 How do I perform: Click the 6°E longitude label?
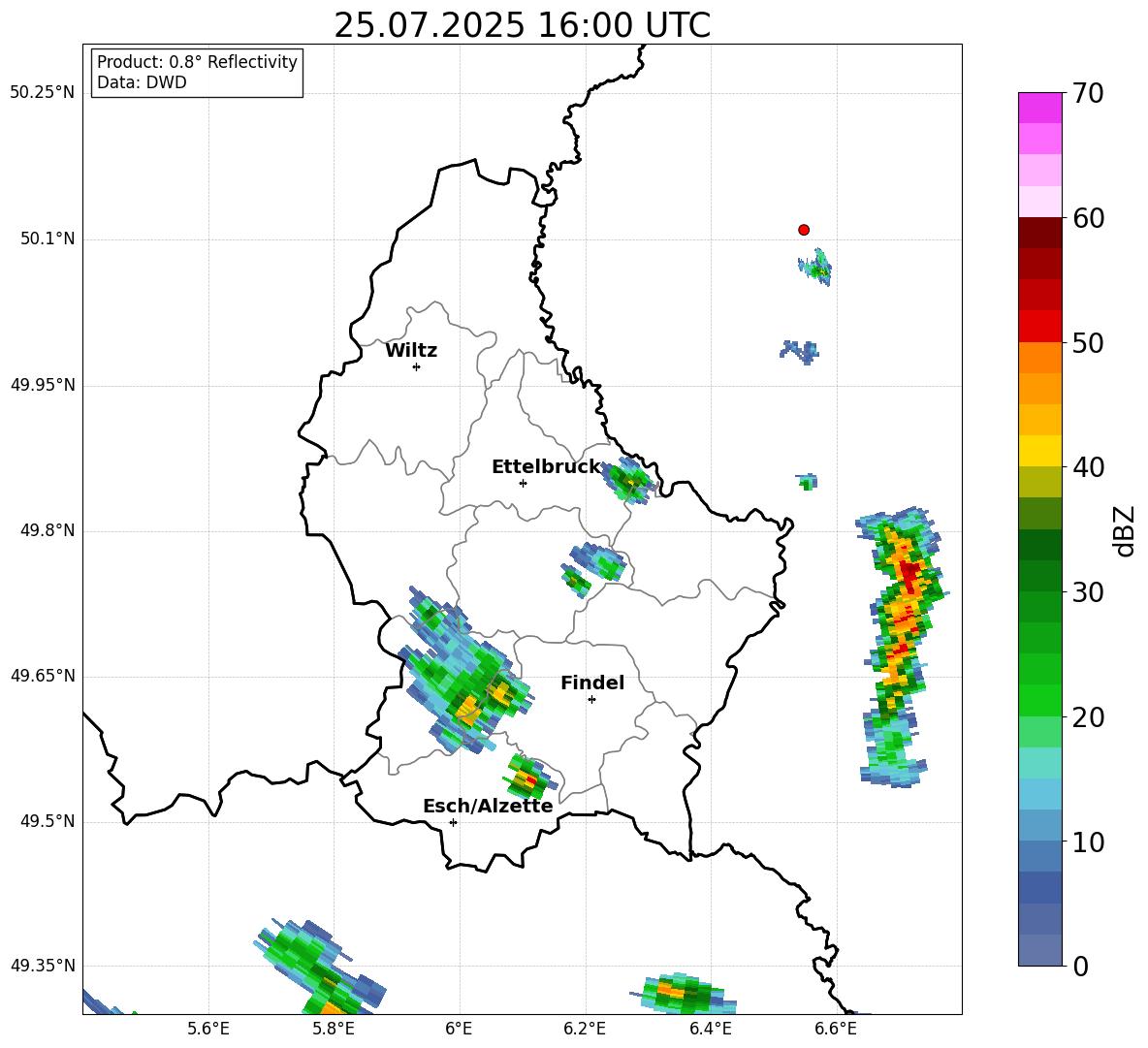pos(459,1029)
